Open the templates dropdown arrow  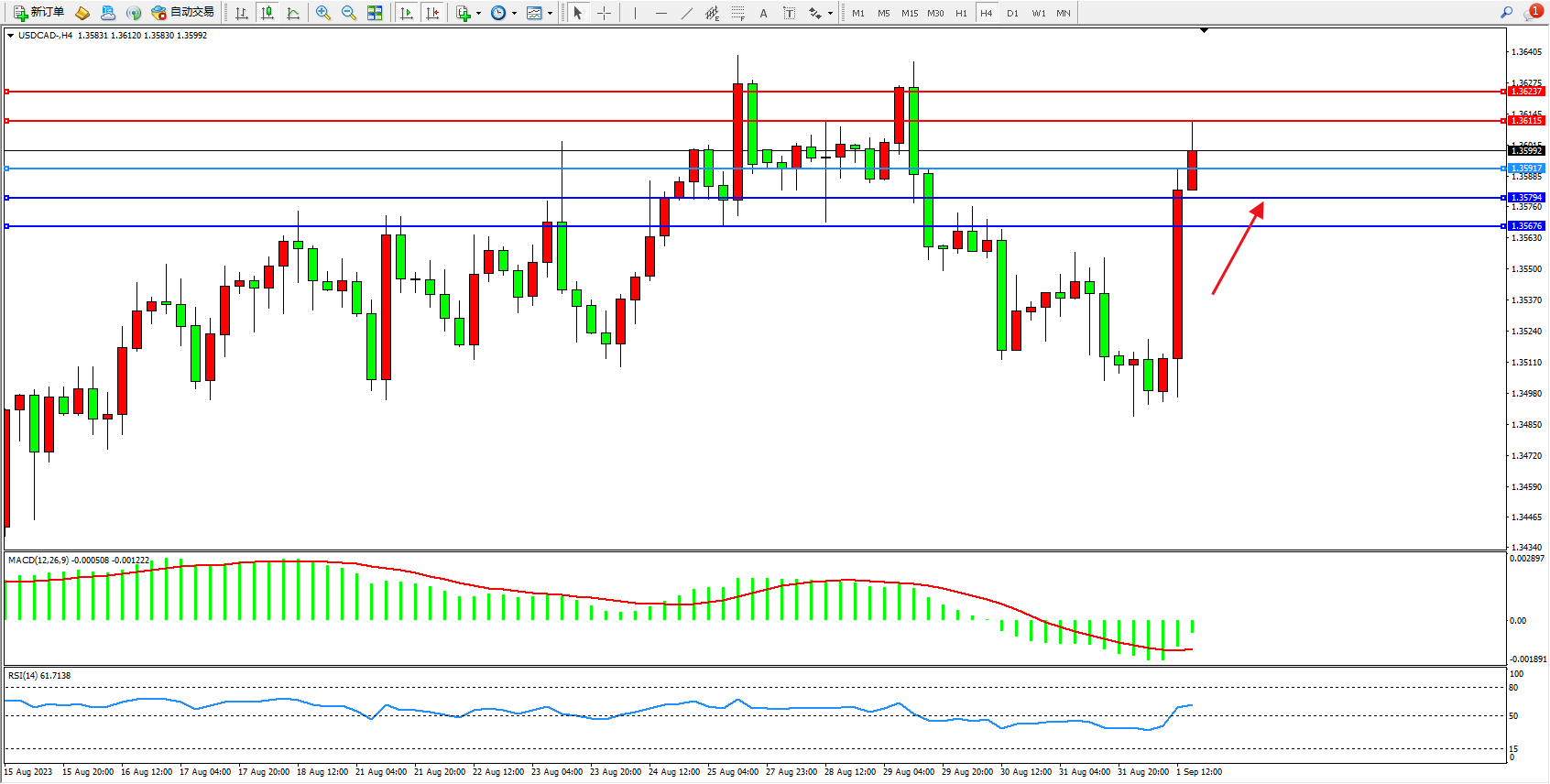point(550,13)
